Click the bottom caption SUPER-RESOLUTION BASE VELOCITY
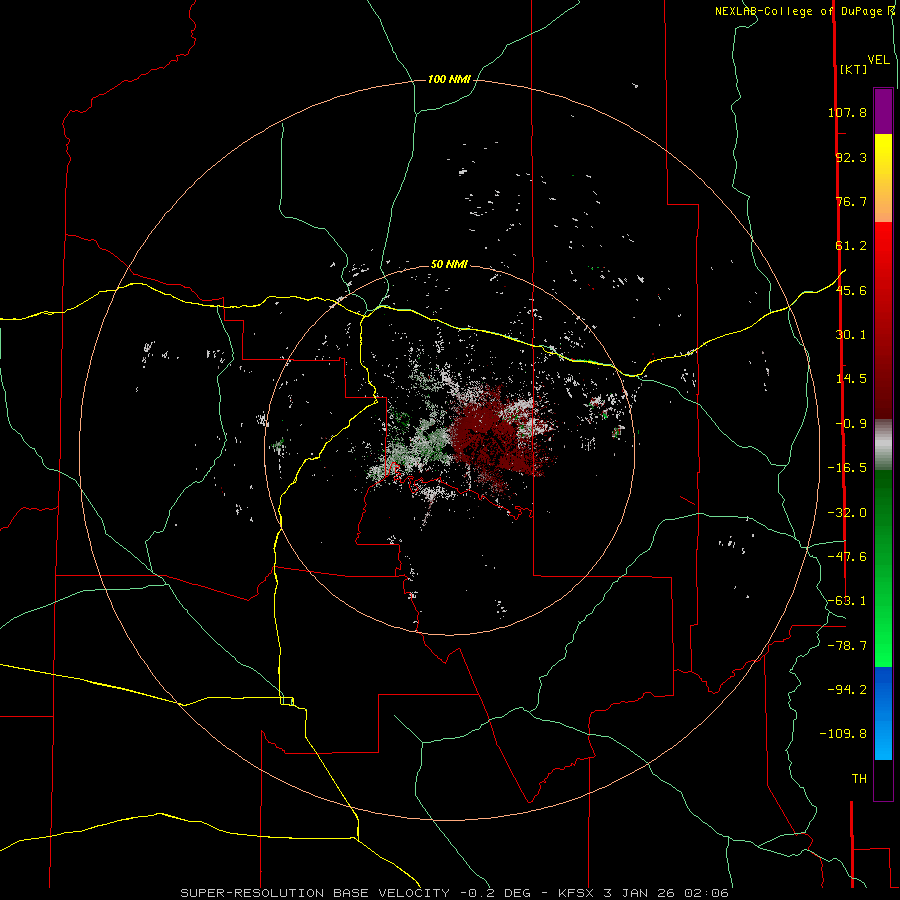900x900 pixels. point(455,893)
